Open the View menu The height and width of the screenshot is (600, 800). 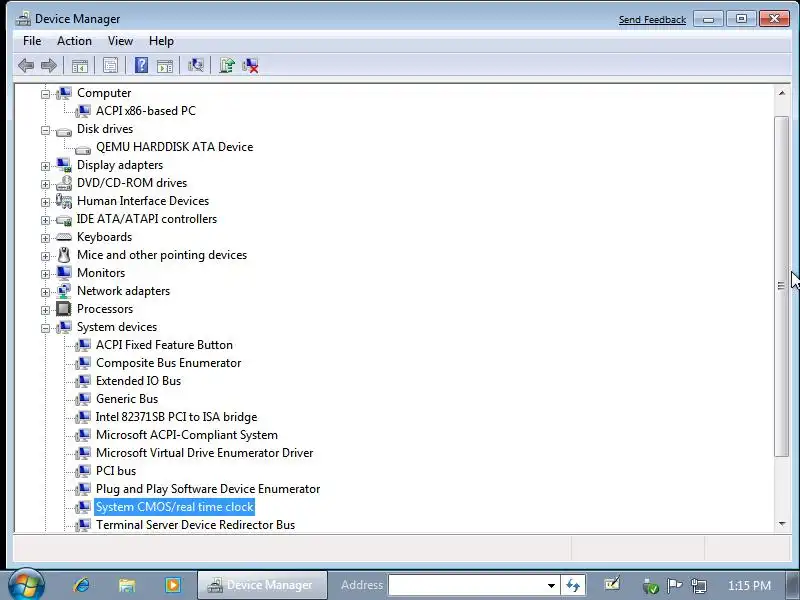coord(120,41)
